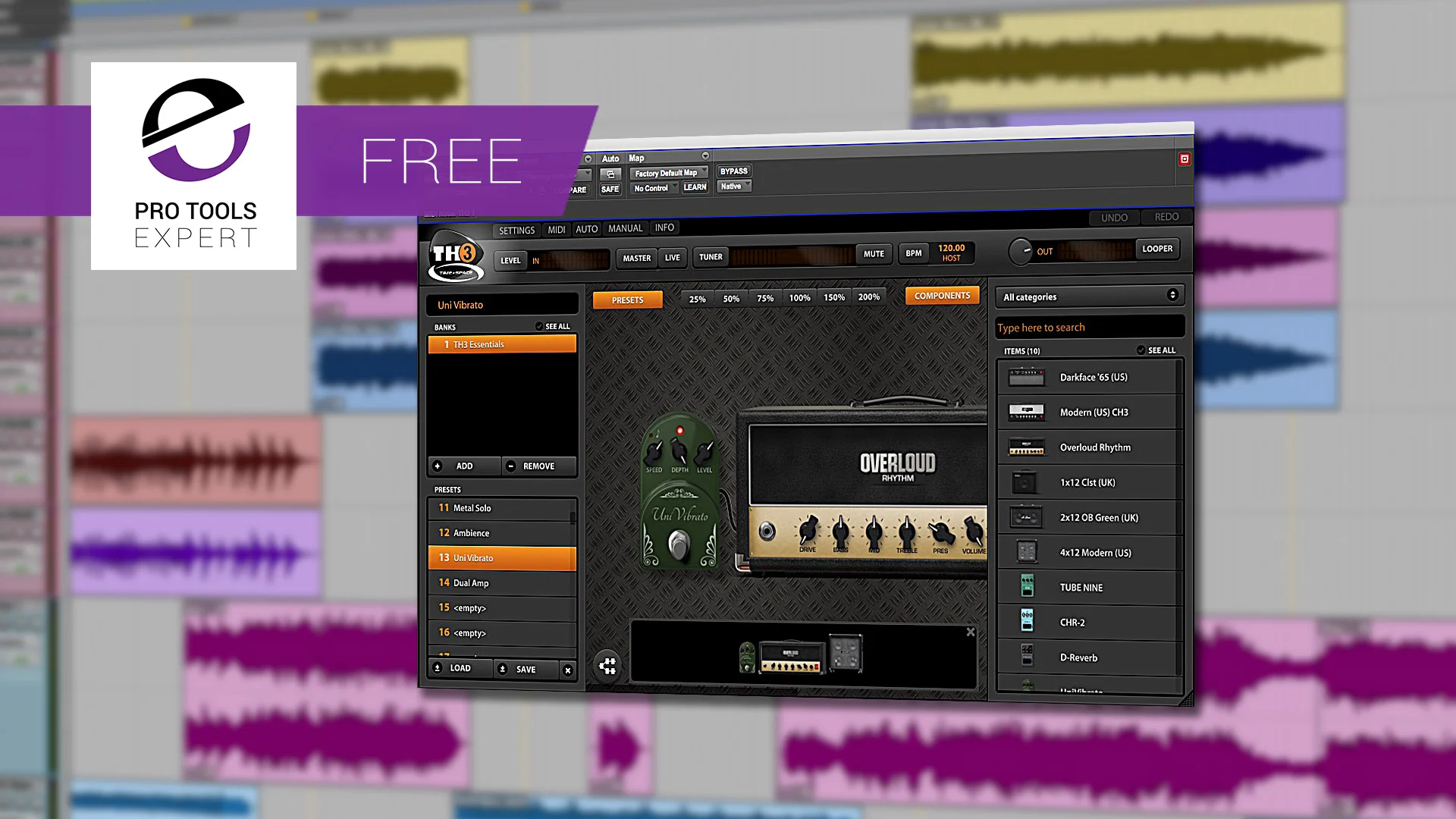
Task: Select the Darkface '65 (US) amp icon
Action: click(1026, 377)
